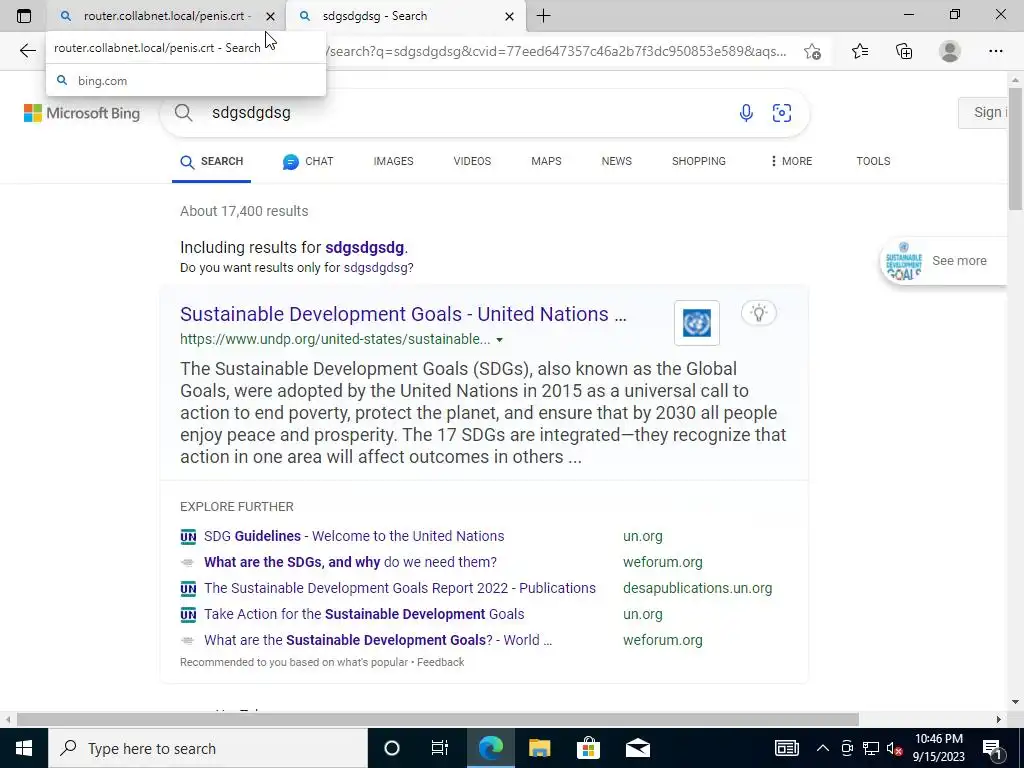Click the network tray icon
1024x768 pixels.
871,748
